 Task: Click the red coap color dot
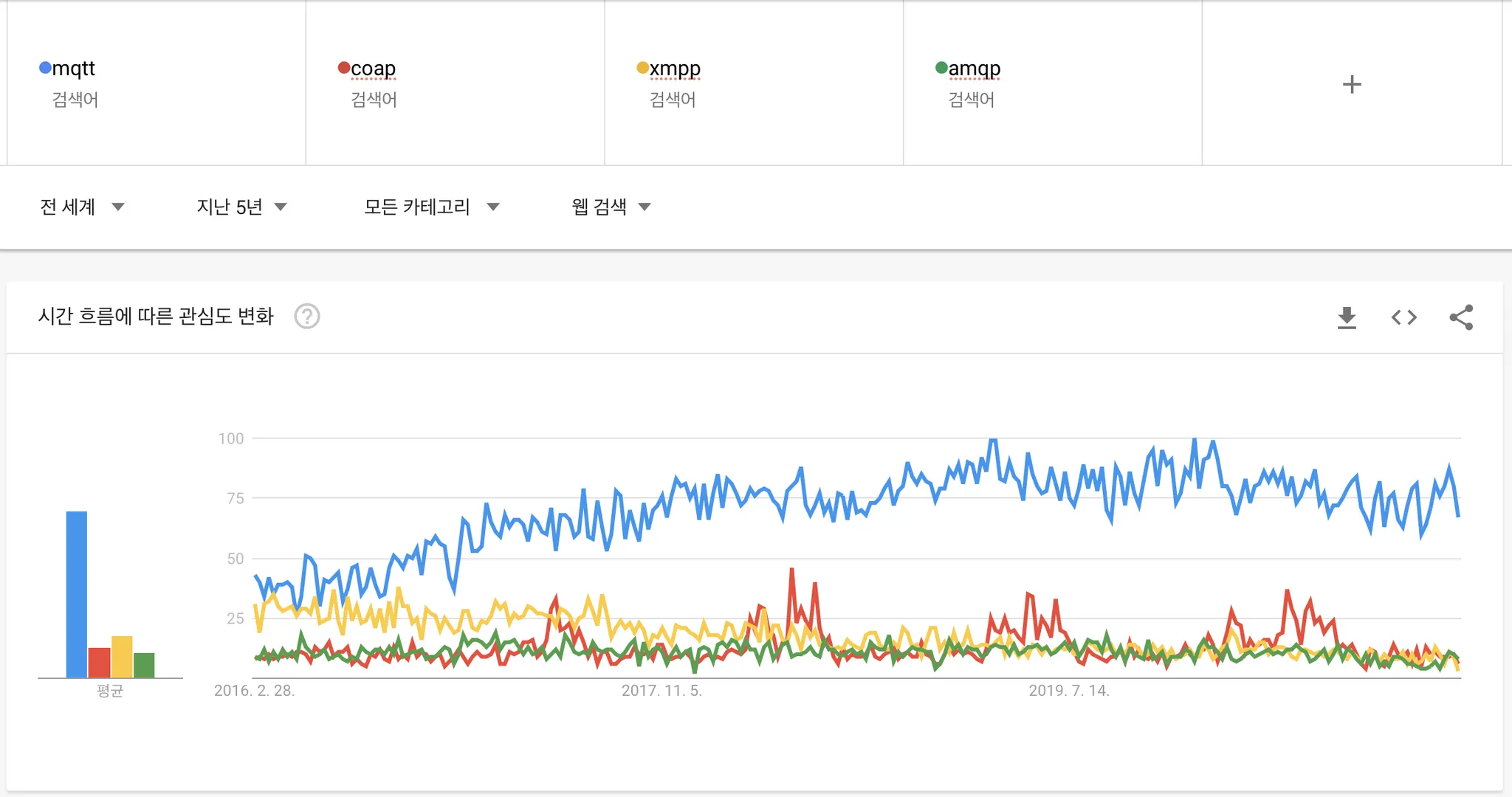coord(344,68)
